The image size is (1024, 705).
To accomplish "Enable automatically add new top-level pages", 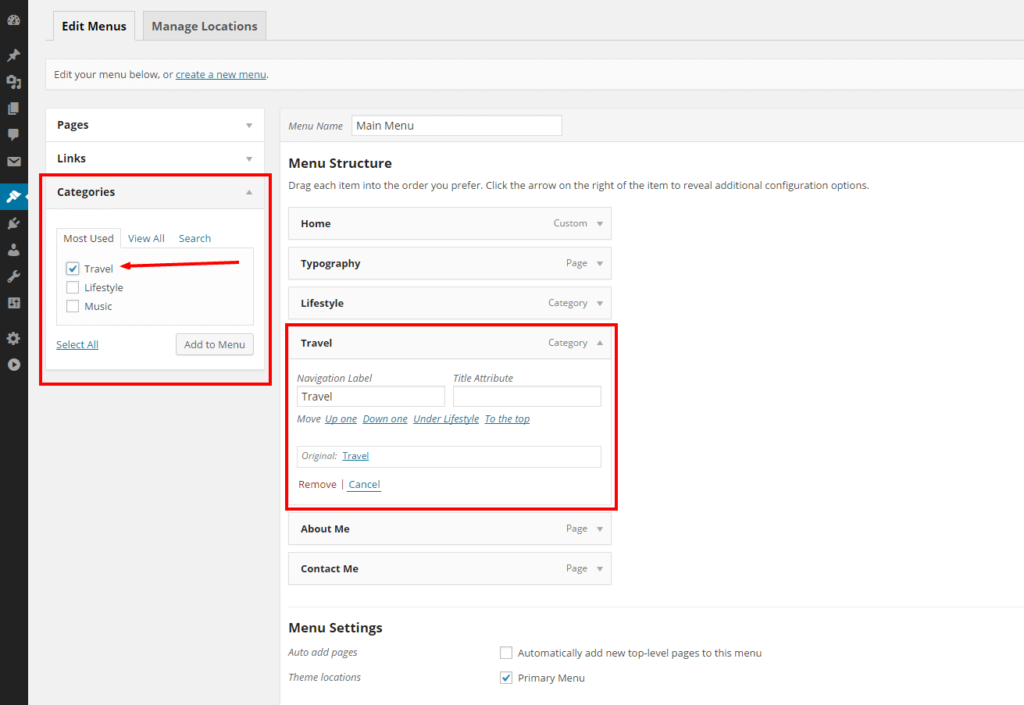I will tap(506, 653).
